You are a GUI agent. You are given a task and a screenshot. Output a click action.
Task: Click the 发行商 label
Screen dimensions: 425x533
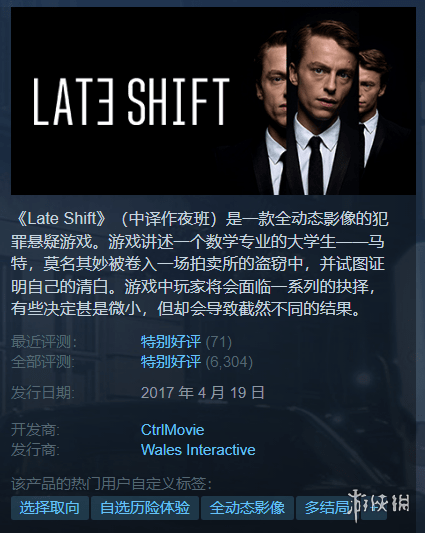point(35,450)
